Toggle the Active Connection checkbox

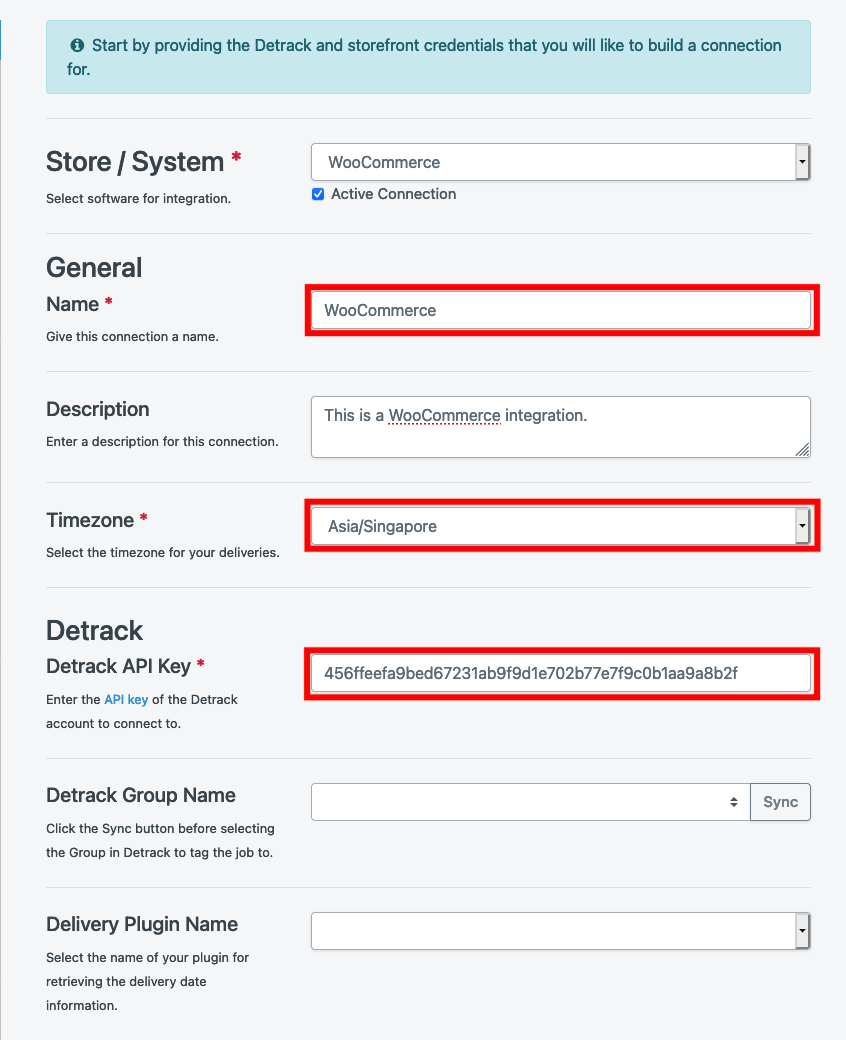tap(318, 194)
